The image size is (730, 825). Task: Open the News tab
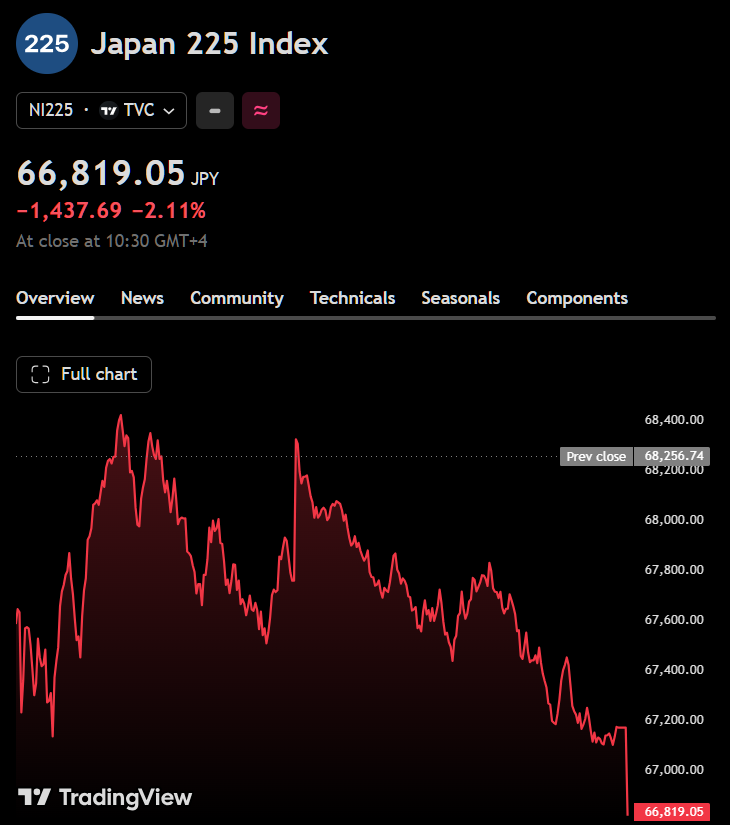pyautogui.click(x=142, y=298)
